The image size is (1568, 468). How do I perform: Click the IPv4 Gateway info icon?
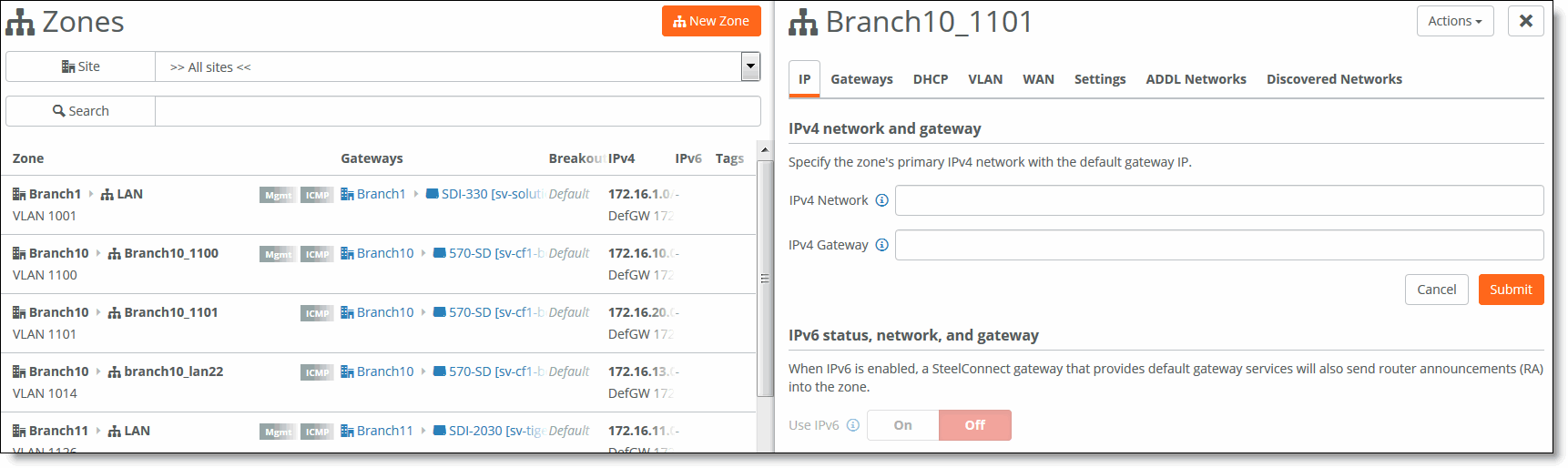tap(881, 245)
